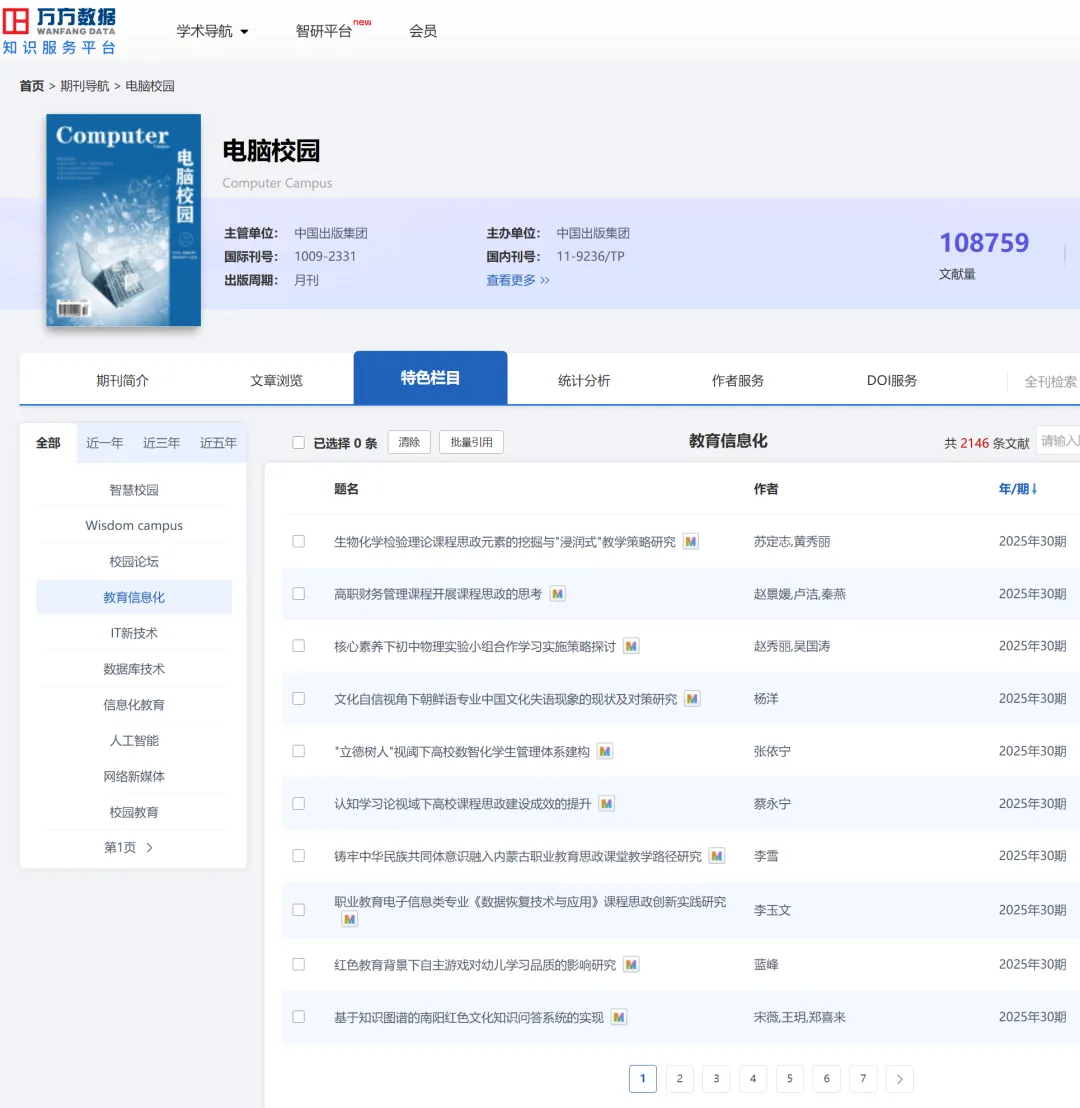Check the box for 认知学习论视域 article
The height and width of the screenshot is (1108, 1080).
tap(298, 803)
